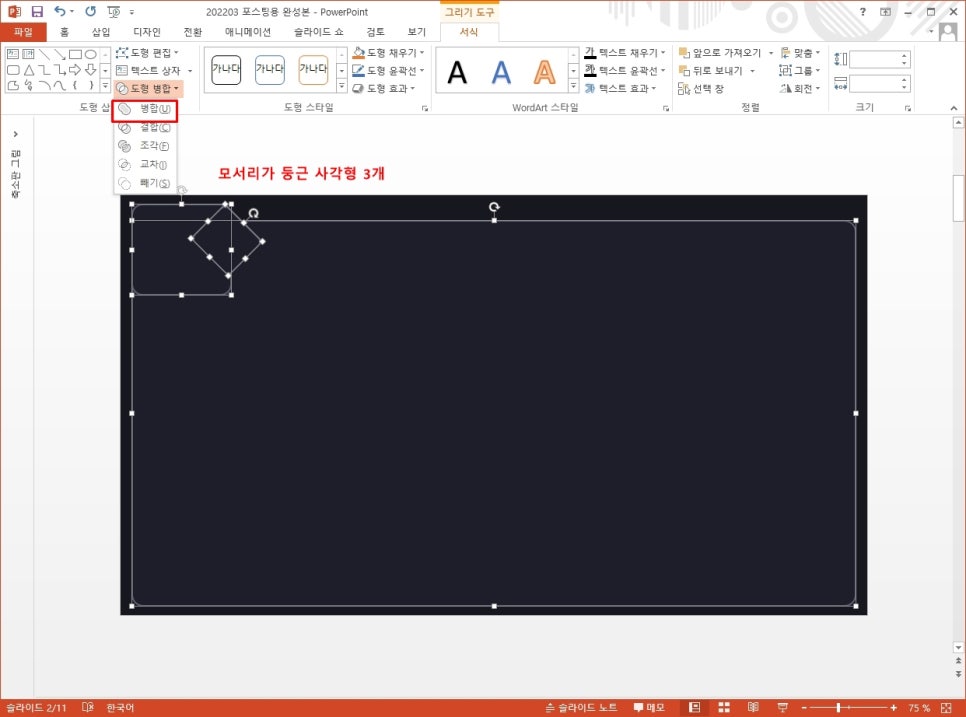The width and height of the screenshot is (966, 717).
Task: Select the 서식 drawing tools tab
Action: pos(469,32)
